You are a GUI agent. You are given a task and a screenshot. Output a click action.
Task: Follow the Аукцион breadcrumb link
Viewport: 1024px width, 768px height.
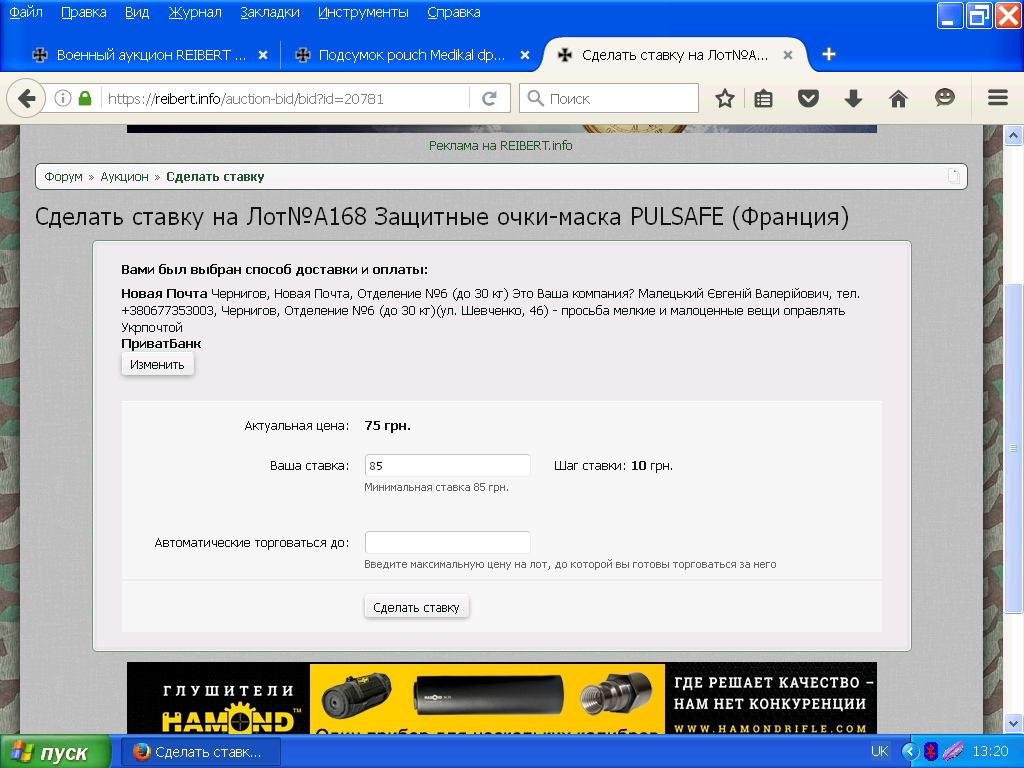coord(124,177)
